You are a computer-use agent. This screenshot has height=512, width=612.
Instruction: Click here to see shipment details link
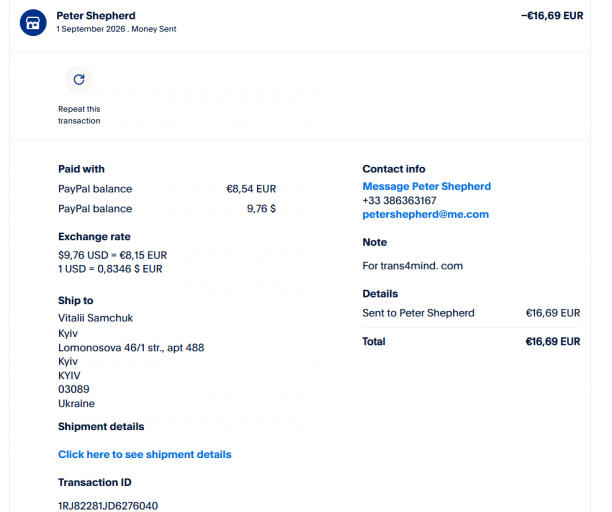(145, 454)
